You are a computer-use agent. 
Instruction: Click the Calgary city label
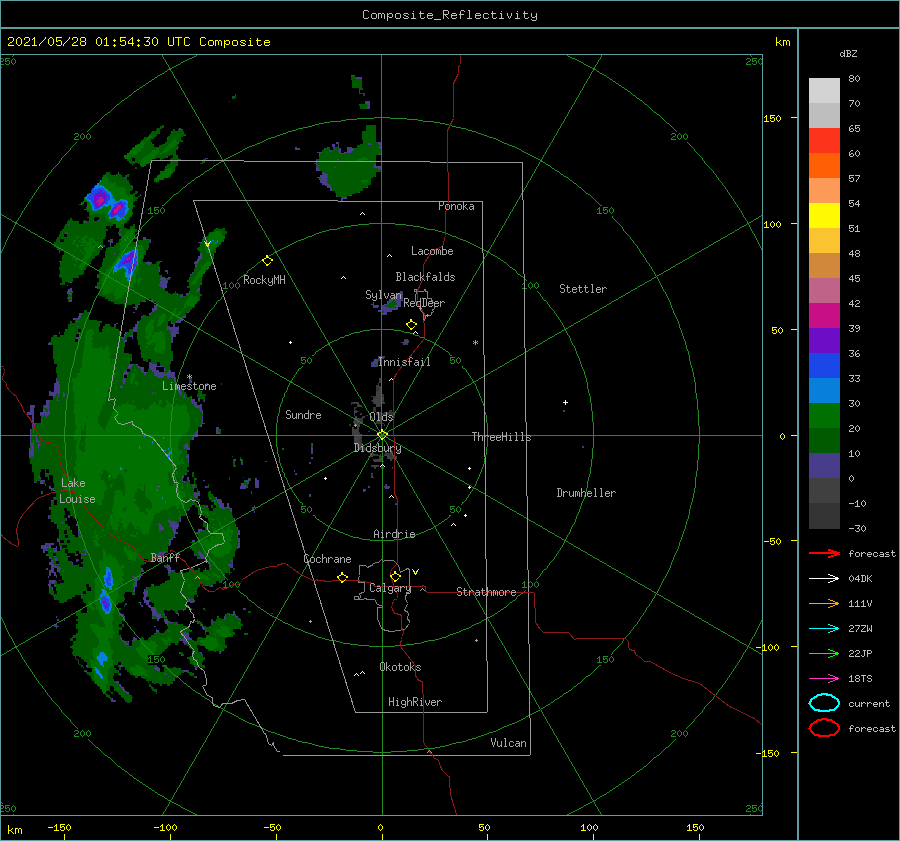coord(390,588)
